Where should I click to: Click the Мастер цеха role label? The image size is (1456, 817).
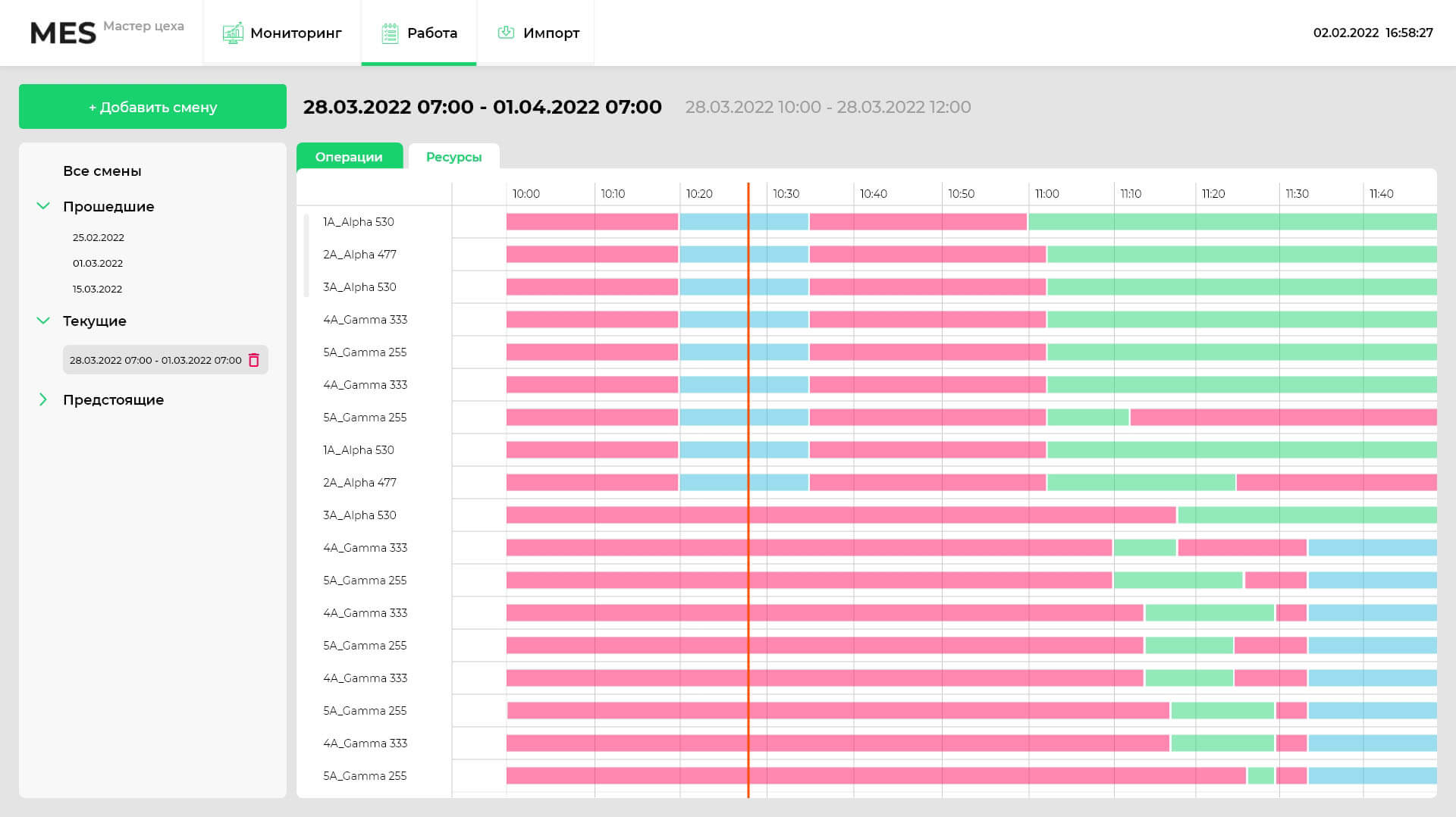pos(144,26)
